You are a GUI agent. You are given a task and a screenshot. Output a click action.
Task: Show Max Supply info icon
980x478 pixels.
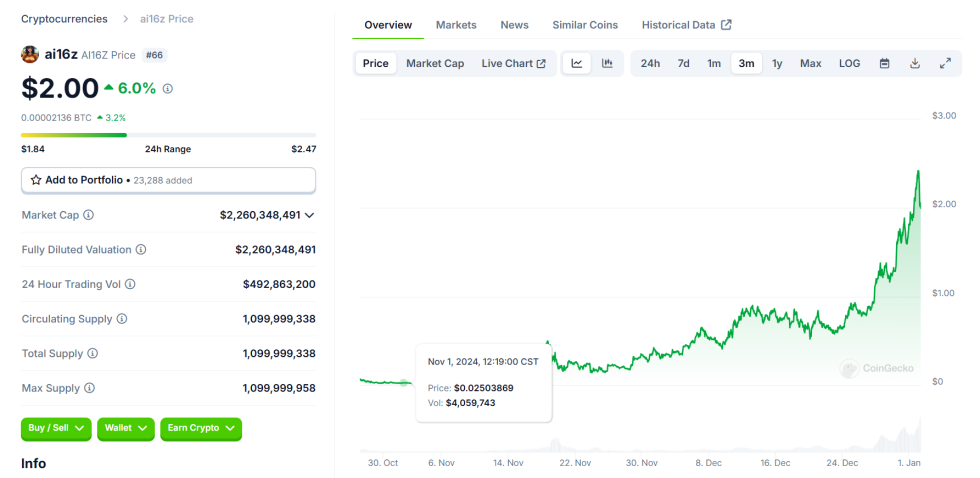point(89,388)
